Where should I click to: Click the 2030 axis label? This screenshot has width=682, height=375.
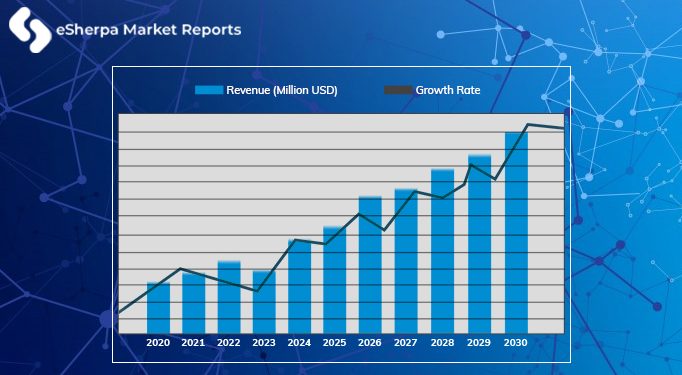pos(516,343)
